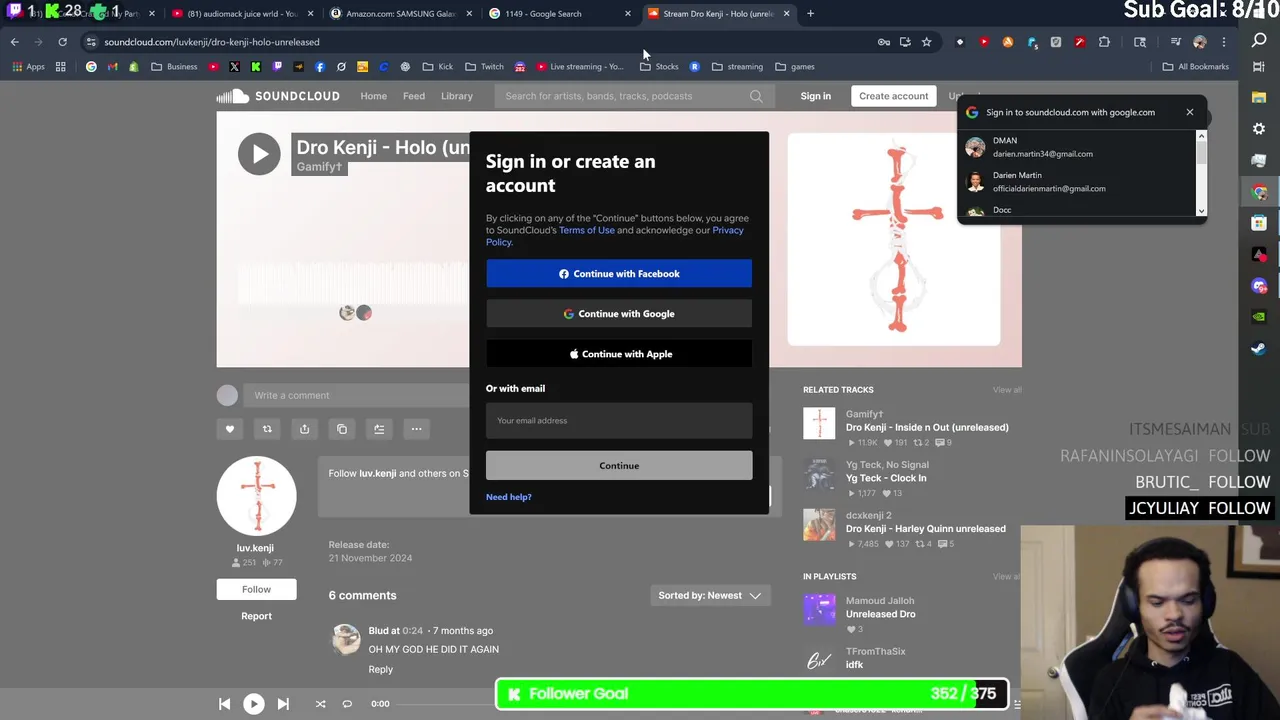Open the Kick bookmarks folder
Image resolution: width=1280 pixels, height=720 pixels.
tap(437, 67)
